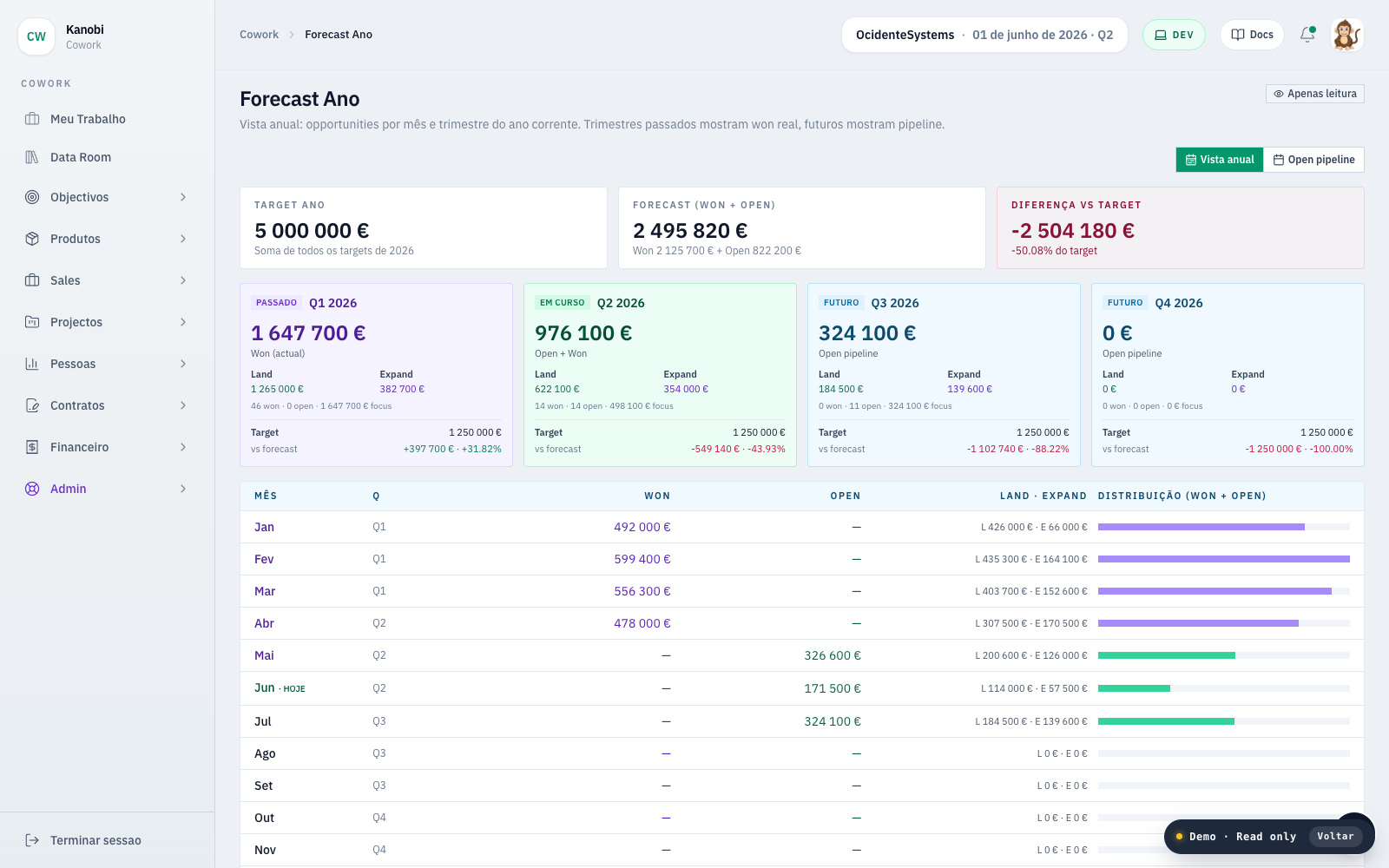Click the Data Room books icon
Image resolution: width=1389 pixels, height=868 pixels.
tap(32, 157)
